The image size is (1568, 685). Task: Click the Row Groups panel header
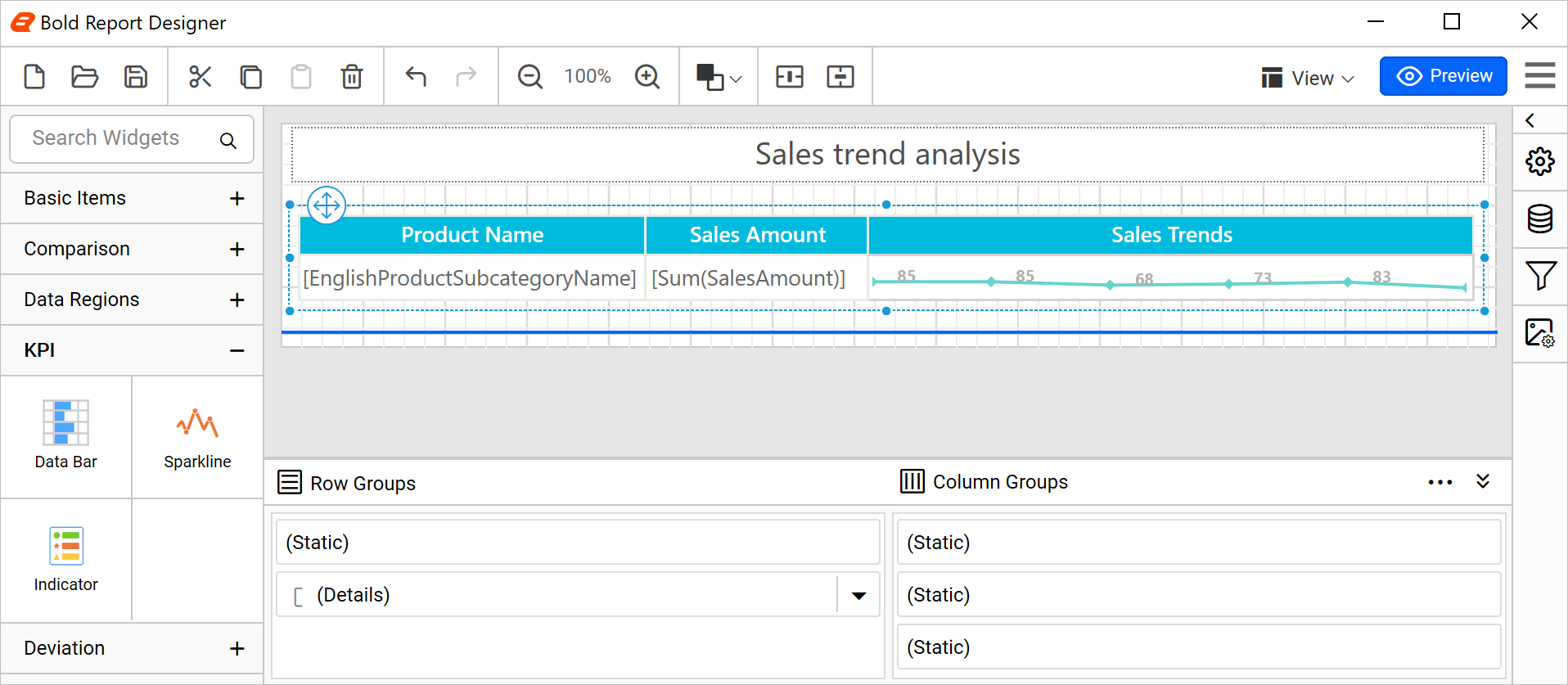347,483
